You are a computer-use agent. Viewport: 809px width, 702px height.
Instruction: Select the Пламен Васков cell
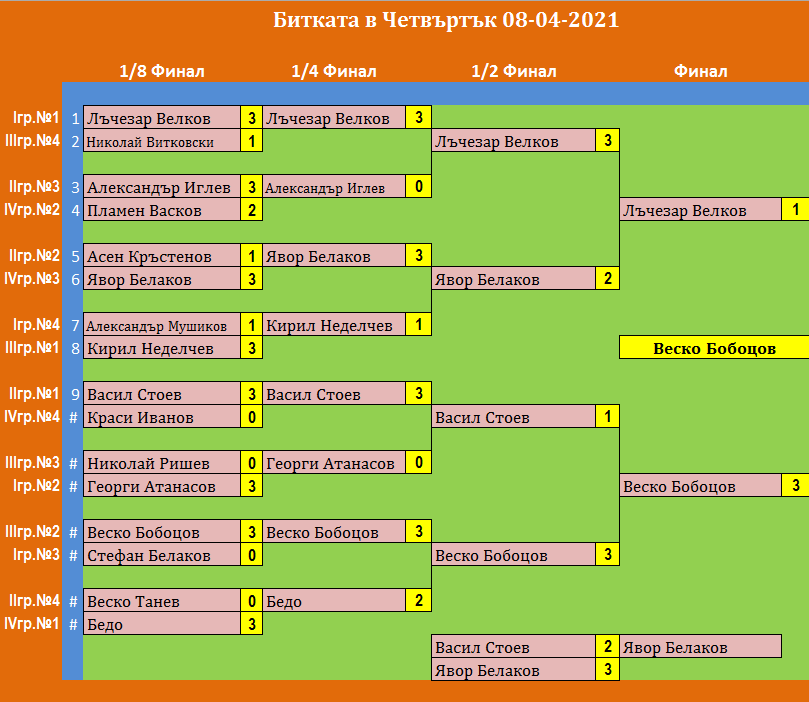[162, 211]
